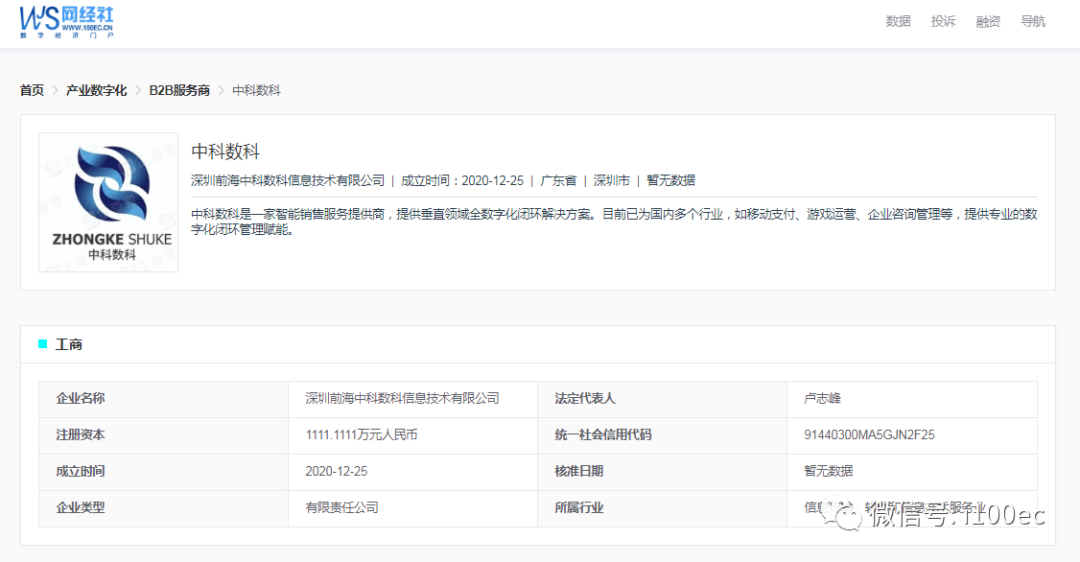Select the 成立时间 label in table
Image resolution: width=1080 pixels, height=562 pixels.
coord(163,472)
